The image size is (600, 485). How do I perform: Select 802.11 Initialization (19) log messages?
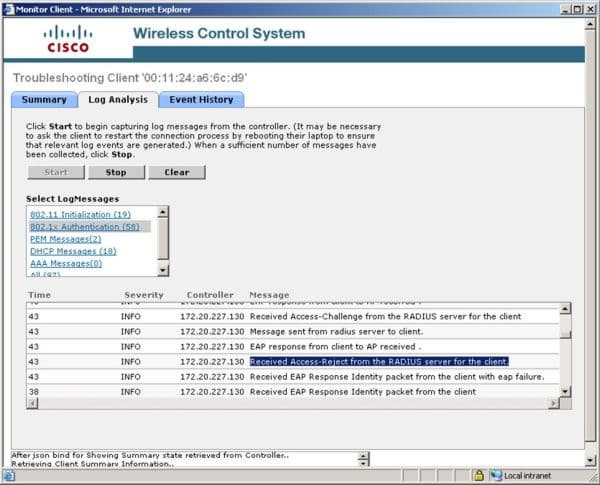click(80, 214)
